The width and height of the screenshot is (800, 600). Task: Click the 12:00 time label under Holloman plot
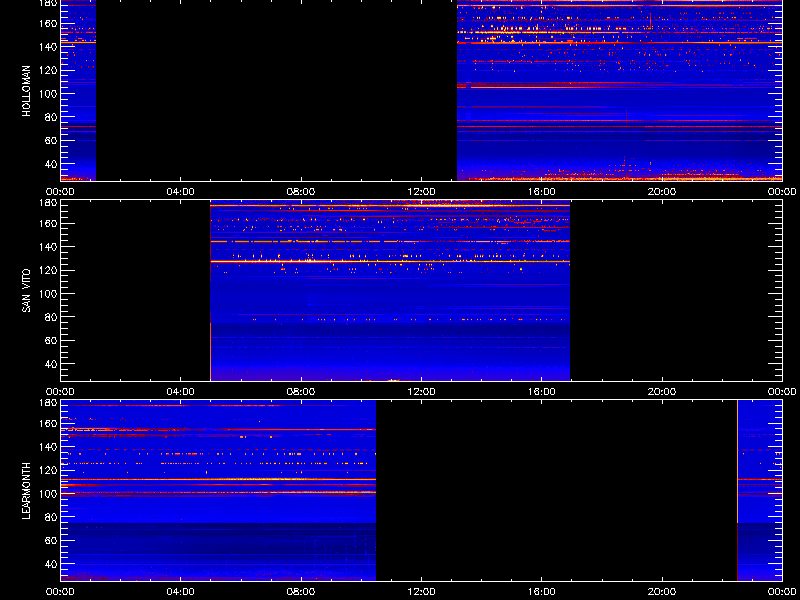tap(421, 192)
